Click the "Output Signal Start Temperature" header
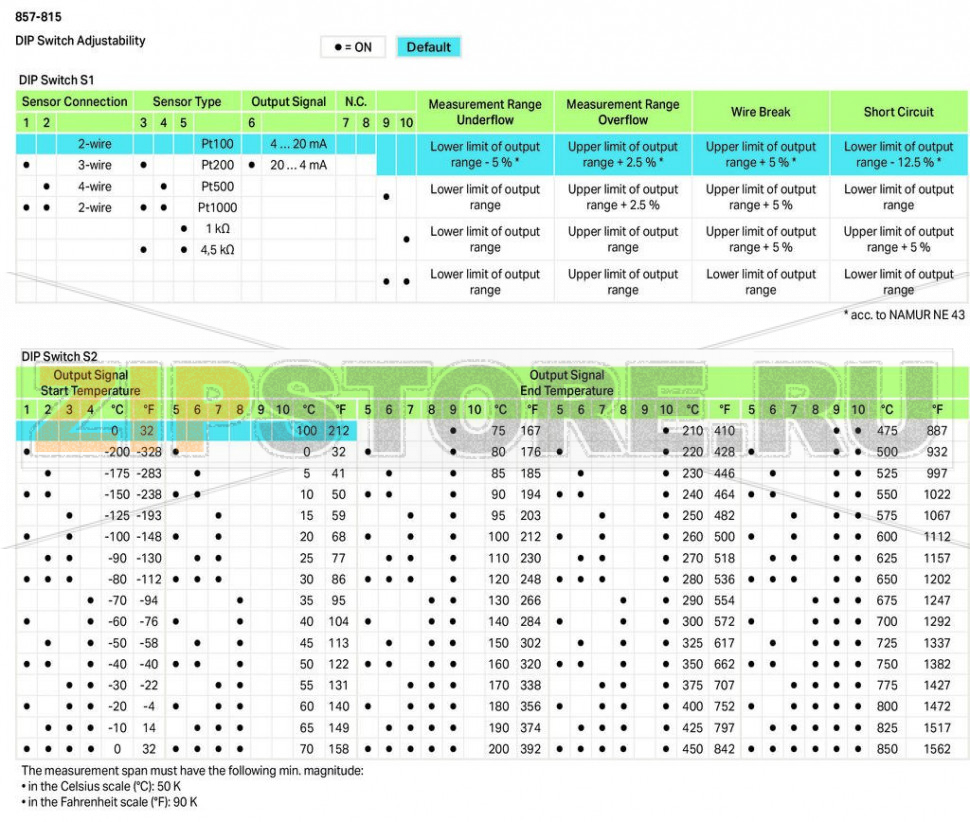Screen dimensions: 970x822 (90, 383)
